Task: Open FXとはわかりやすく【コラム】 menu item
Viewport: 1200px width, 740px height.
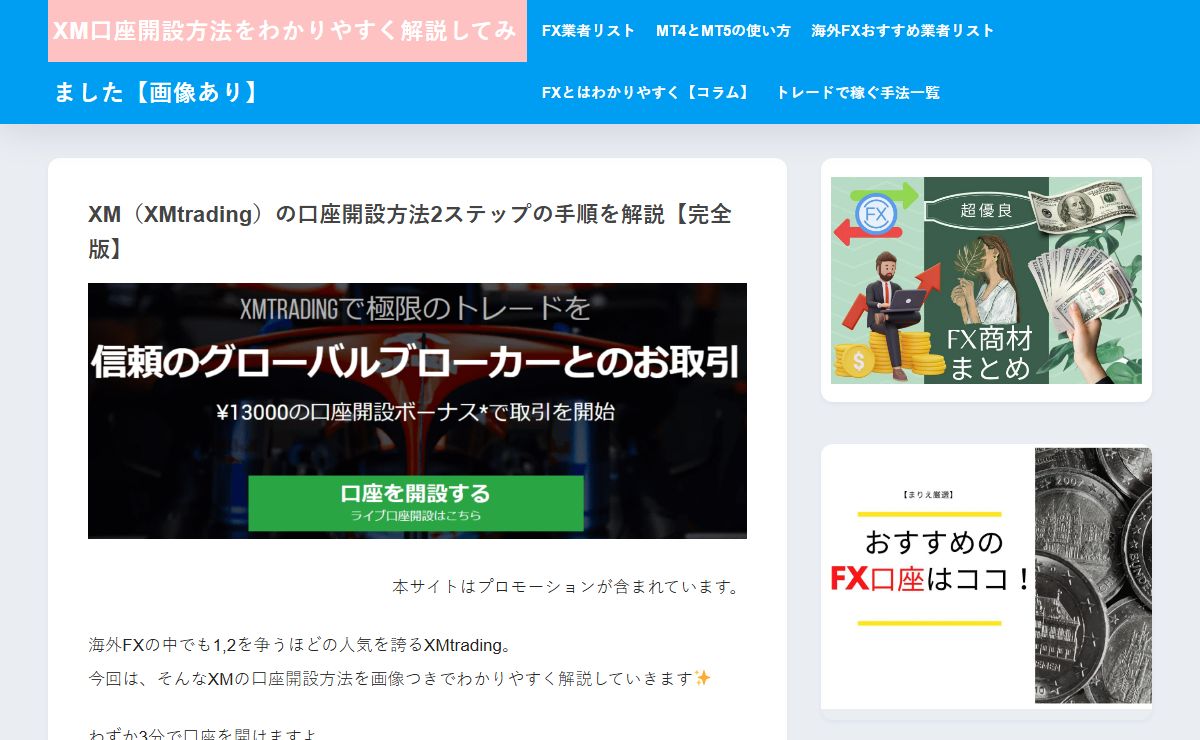Action: (x=648, y=93)
